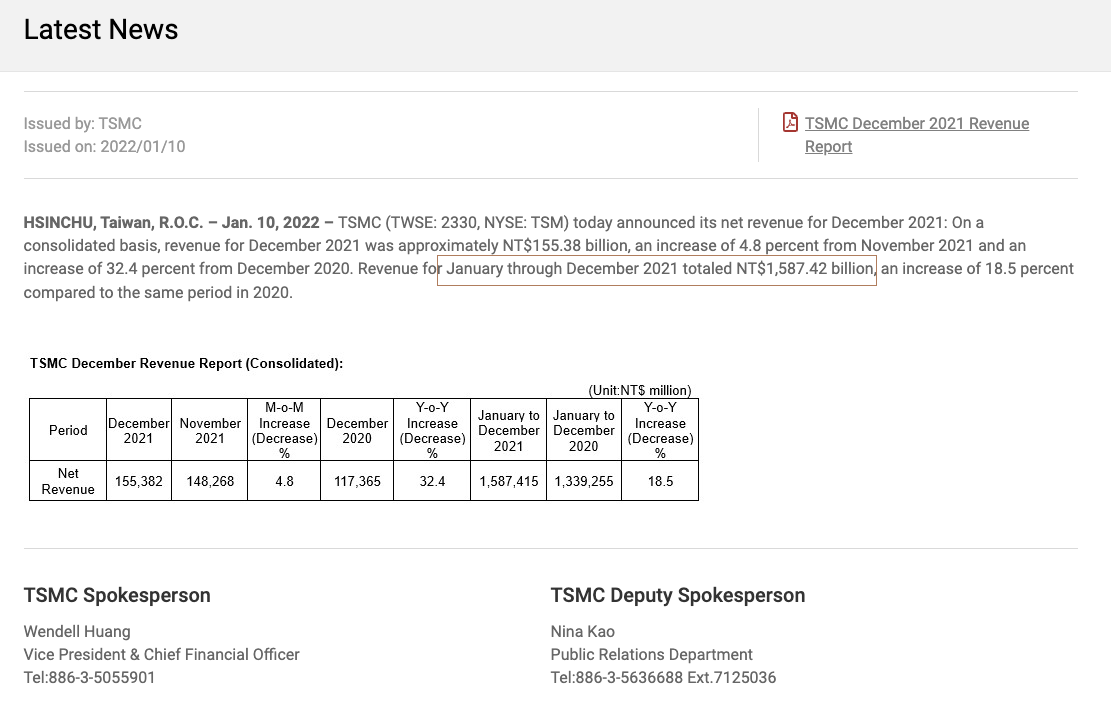Viewport: 1111px width, 726px height.
Task: Click the December 2020 value 117,365
Action: 357,481
